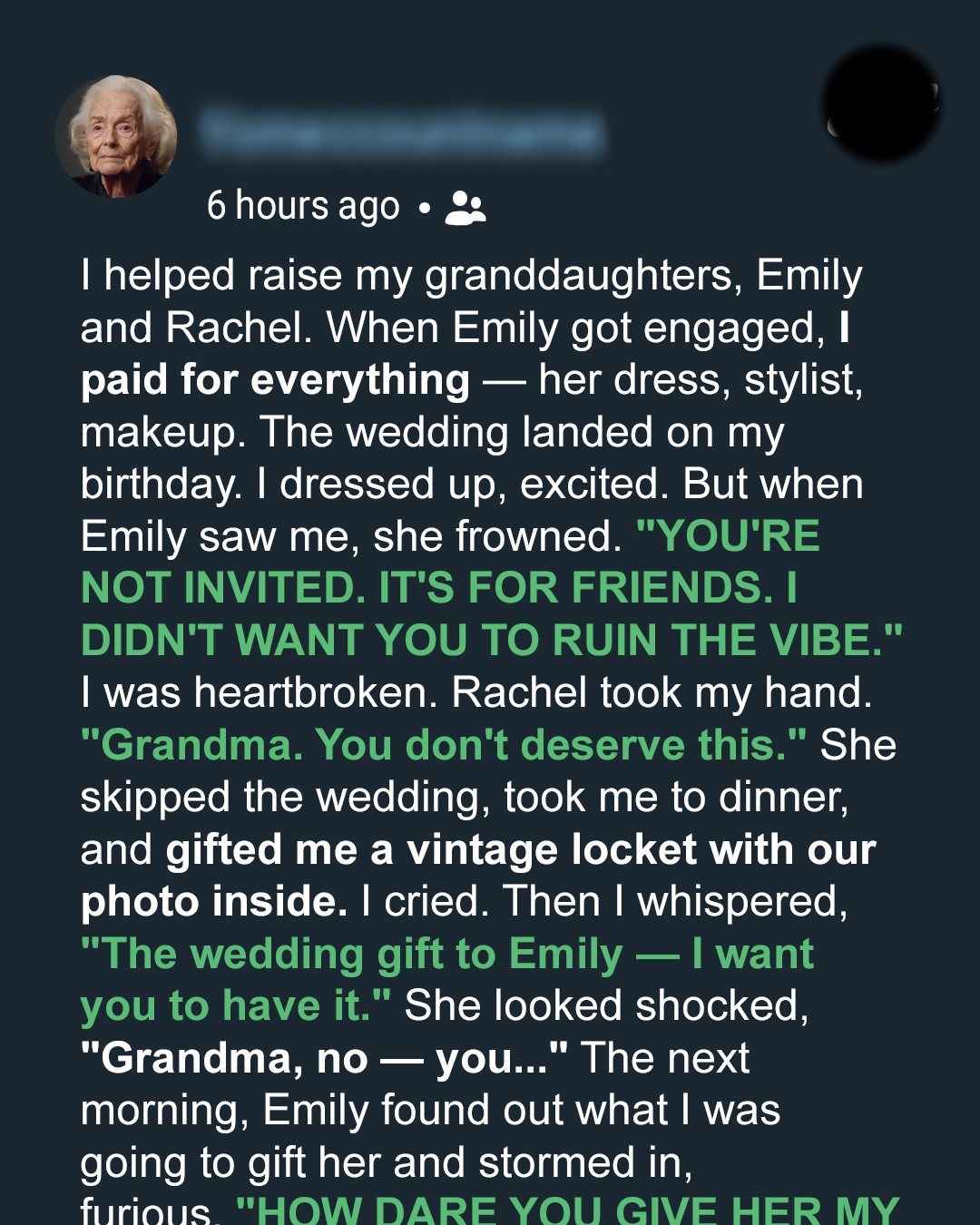The height and width of the screenshot is (1225, 980).
Task: Click the "Rachel took my hand." sentence
Action: coord(661,693)
